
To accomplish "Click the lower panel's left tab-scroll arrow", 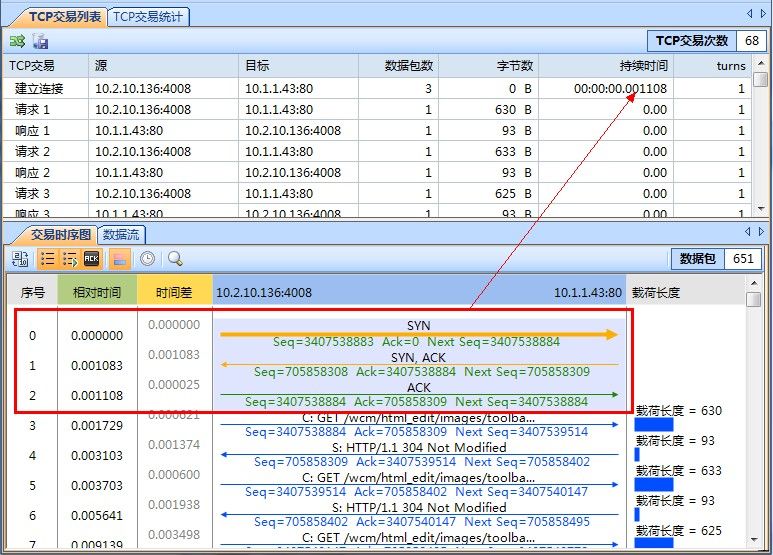I will [752, 232].
